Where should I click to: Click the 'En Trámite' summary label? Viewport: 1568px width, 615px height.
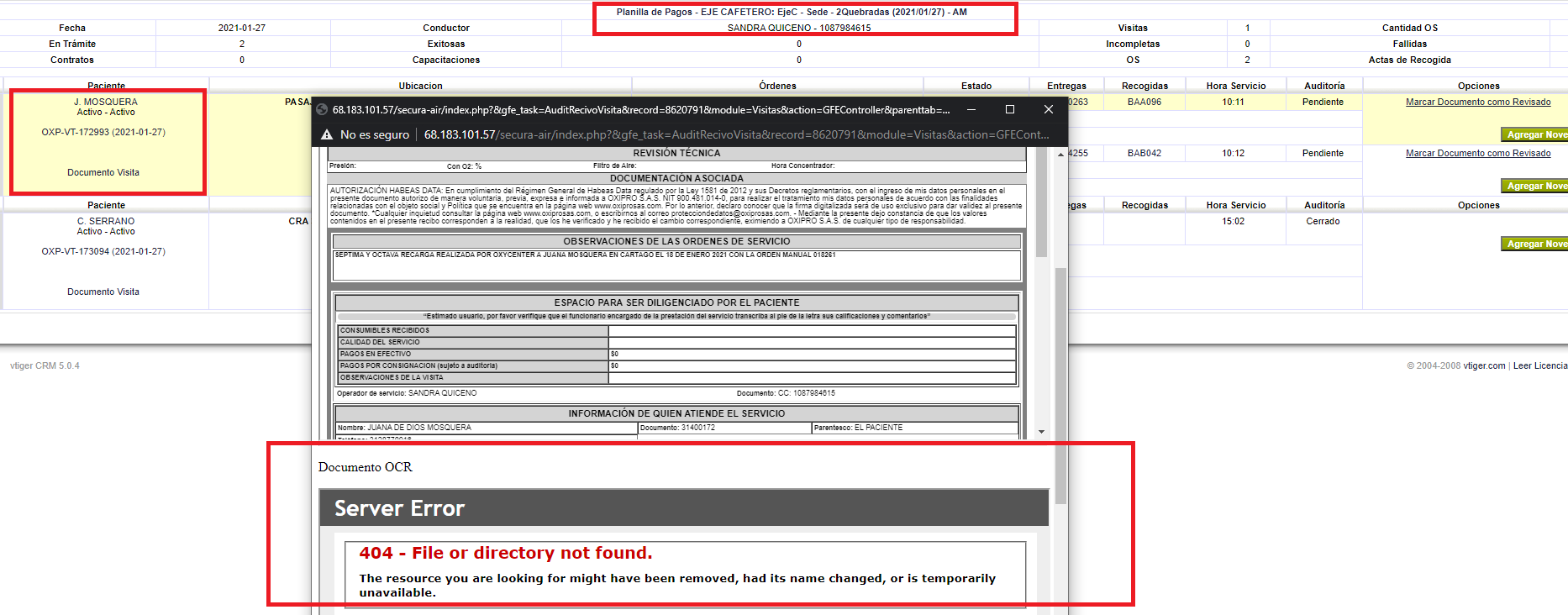72,44
